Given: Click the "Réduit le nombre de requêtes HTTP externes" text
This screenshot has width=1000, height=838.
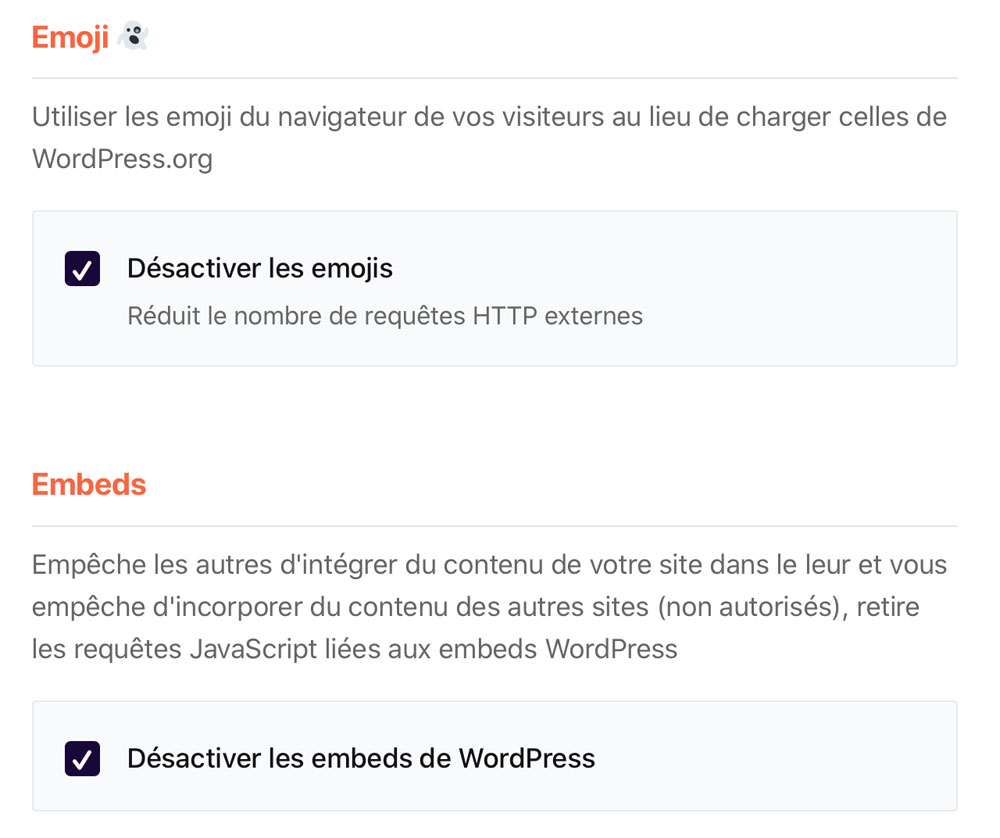Looking at the screenshot, I should (385, 316).
